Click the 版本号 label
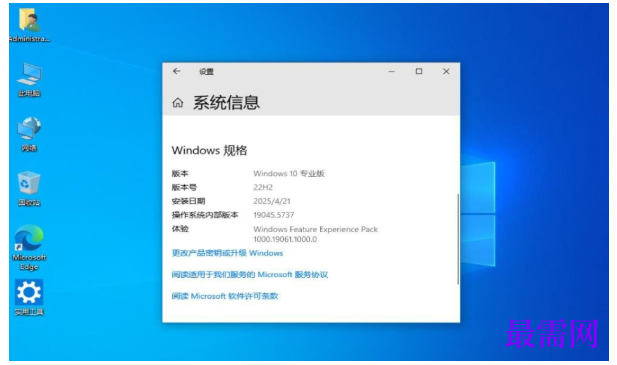 tap(184, 187)
